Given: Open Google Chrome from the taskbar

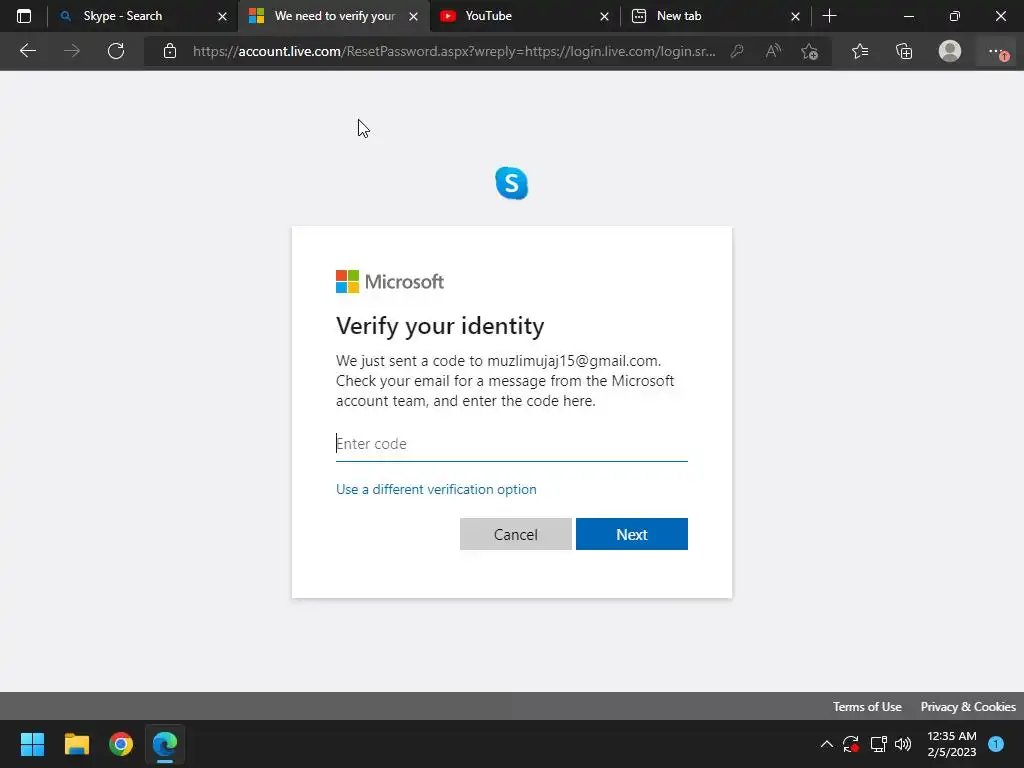Looking at the screenshot, I should pos(121,744).
